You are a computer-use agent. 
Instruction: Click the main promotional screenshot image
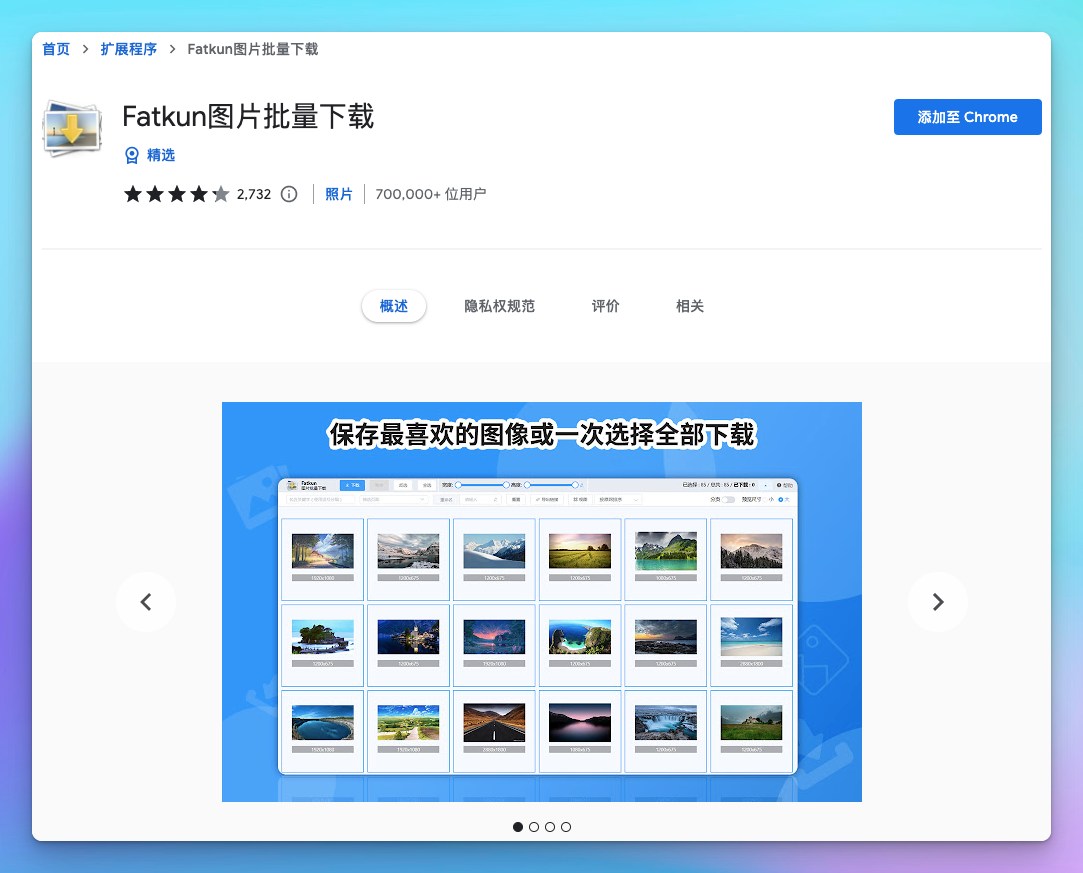click(x=542, y=602)
